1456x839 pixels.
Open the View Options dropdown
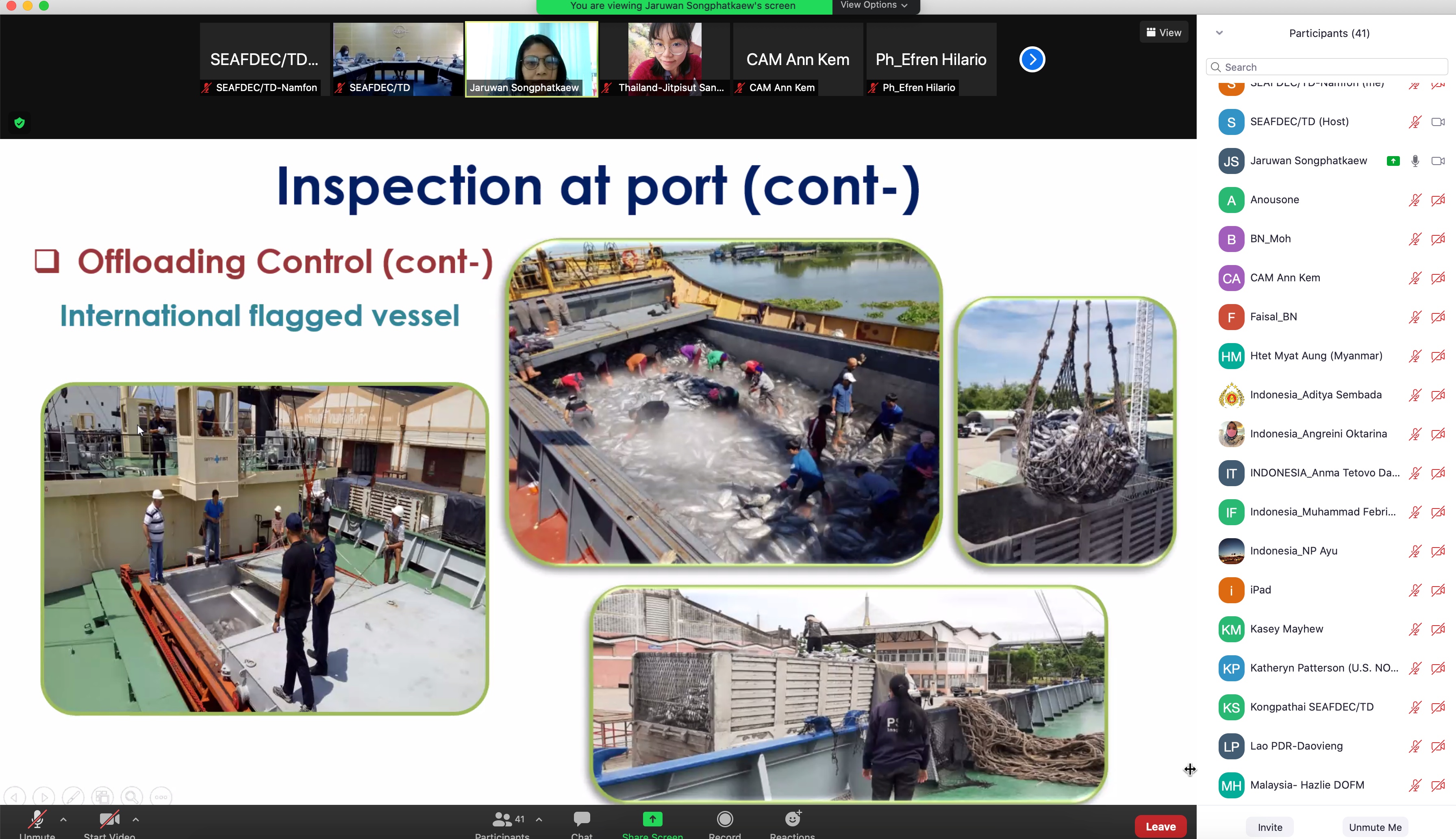(874, 6)
